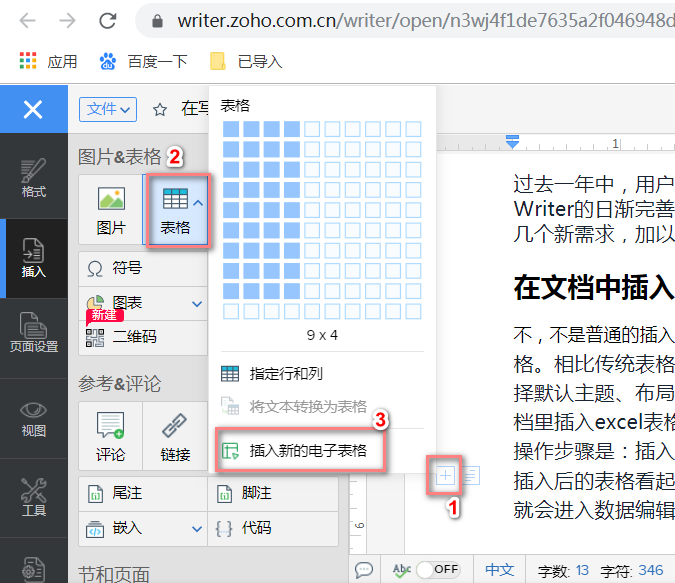The height and width of the screenshot is (583, 675).
Task: Click the 字符: 346 character count
Action: pos(632,571)
